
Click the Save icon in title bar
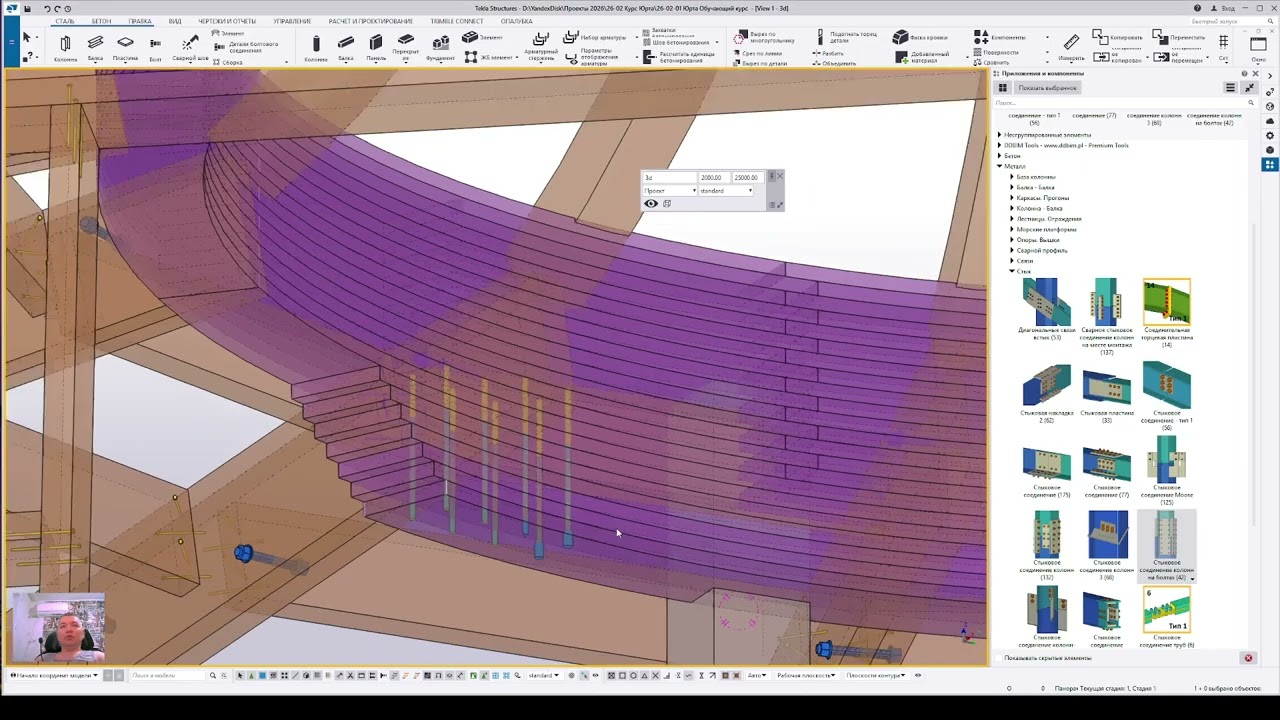(26, 8)
